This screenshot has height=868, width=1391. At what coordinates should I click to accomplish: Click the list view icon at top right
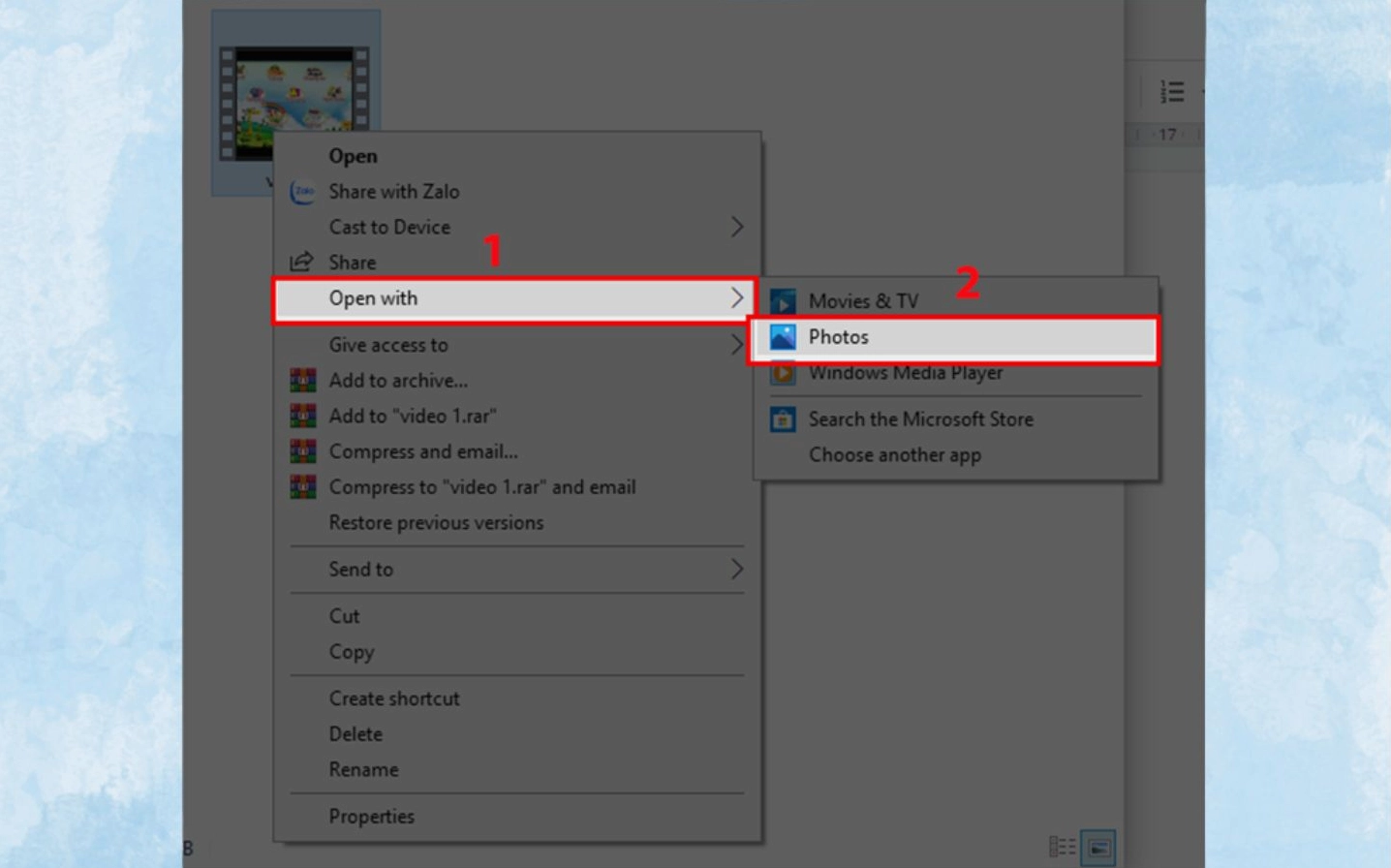click(x=1171, y=91)
